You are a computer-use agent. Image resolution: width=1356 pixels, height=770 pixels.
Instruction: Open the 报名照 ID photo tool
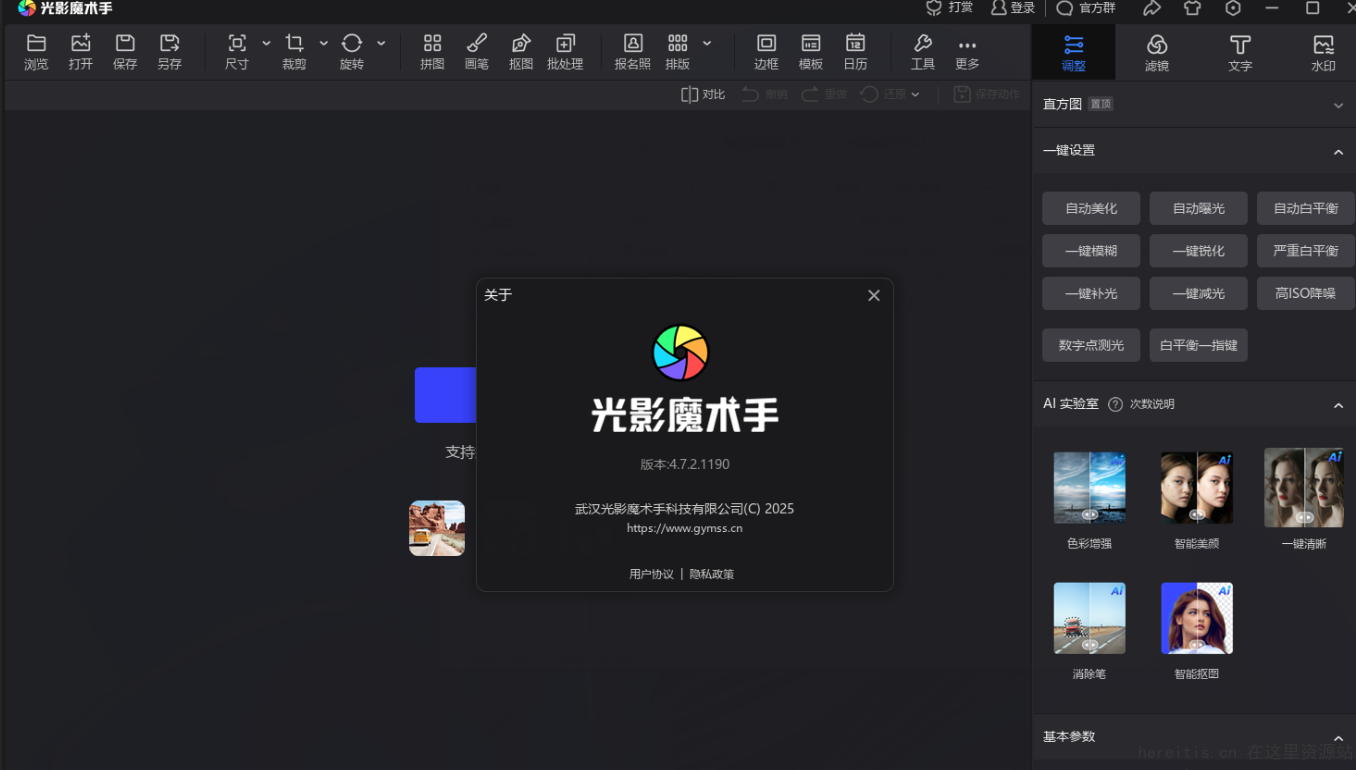pyautogui.click(x=632, y=51)
